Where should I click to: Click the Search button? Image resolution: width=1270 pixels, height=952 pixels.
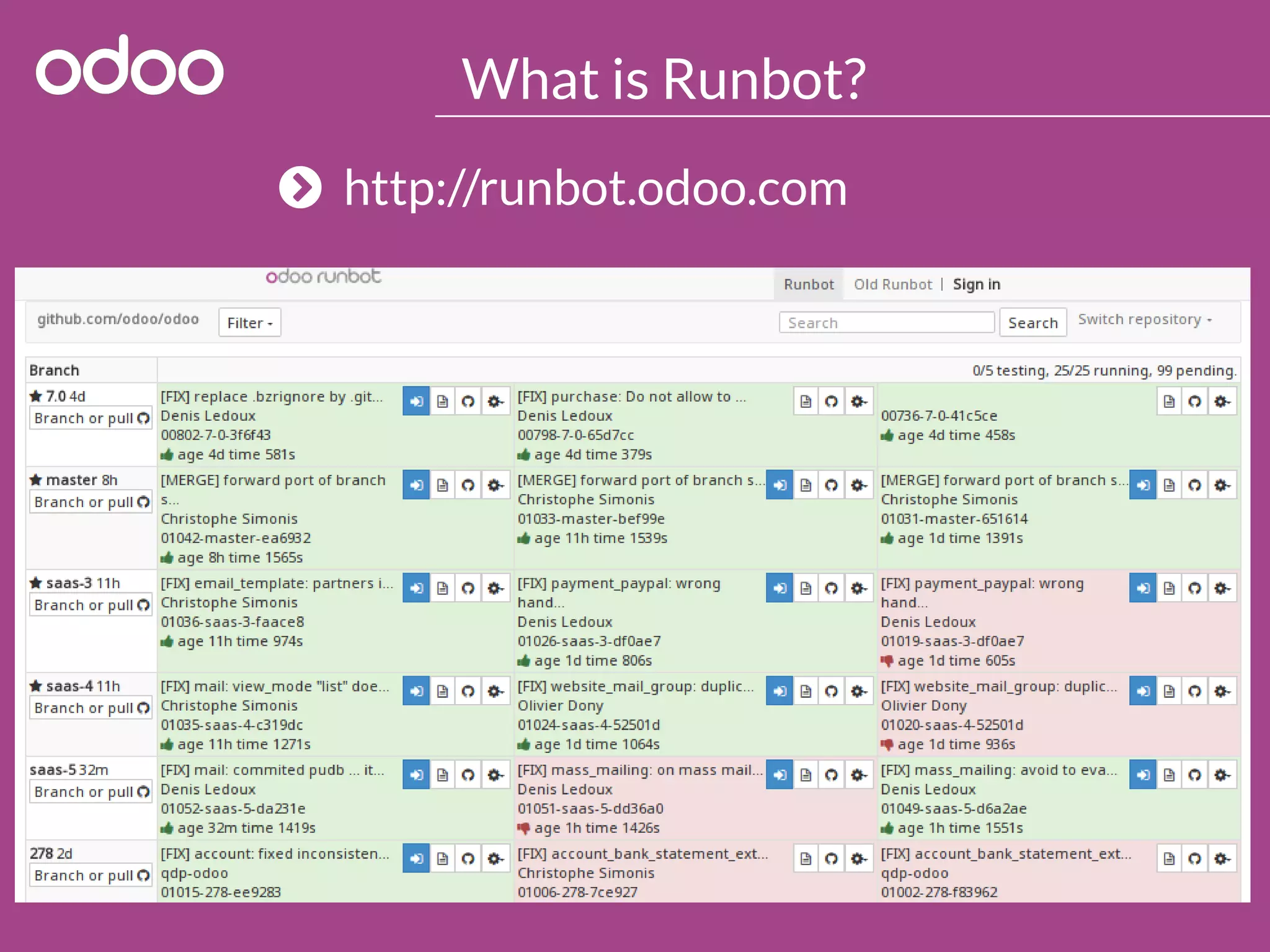click(1032, 322)
